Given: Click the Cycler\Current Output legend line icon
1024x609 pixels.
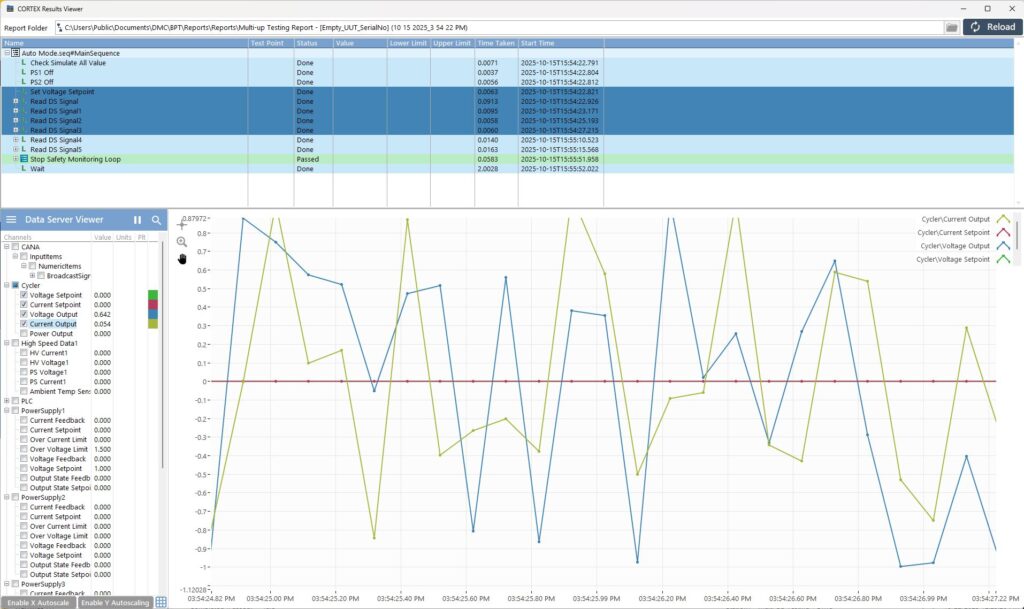Looking at the screenshot, I should click(1003, 218).
